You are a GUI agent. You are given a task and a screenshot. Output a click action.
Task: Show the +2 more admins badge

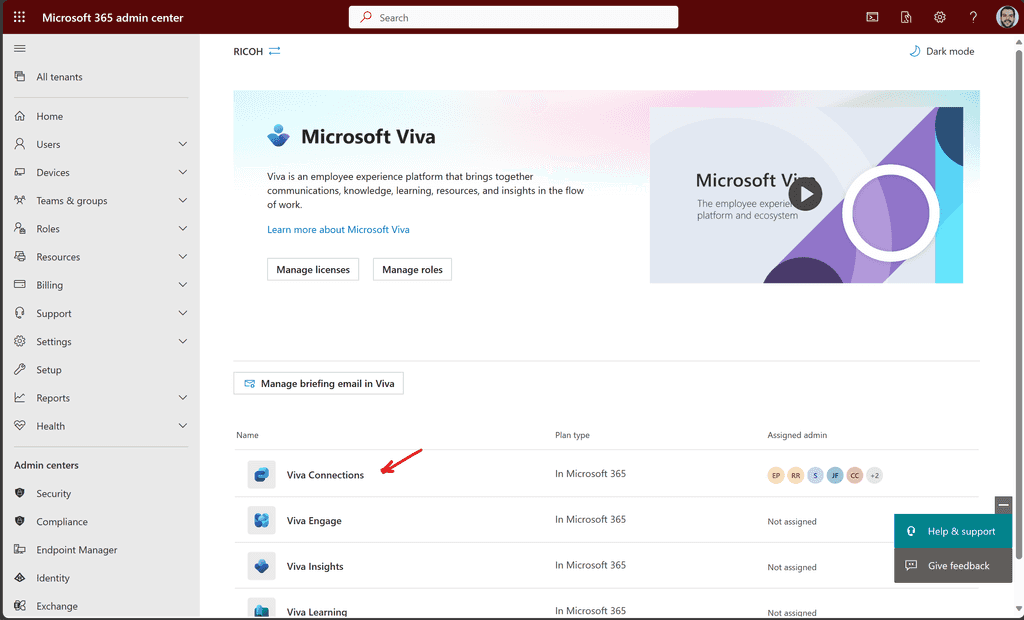coord(874,475)
